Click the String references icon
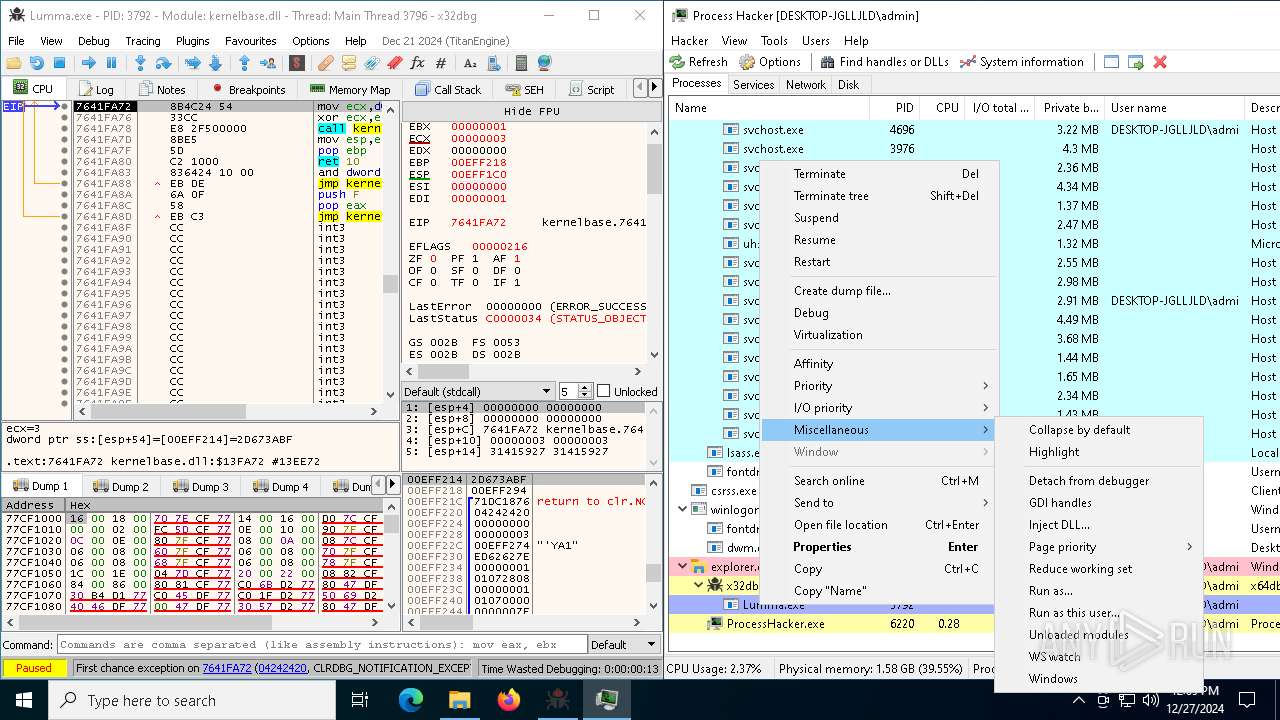 pyautogui.click(x=470, y=63)
